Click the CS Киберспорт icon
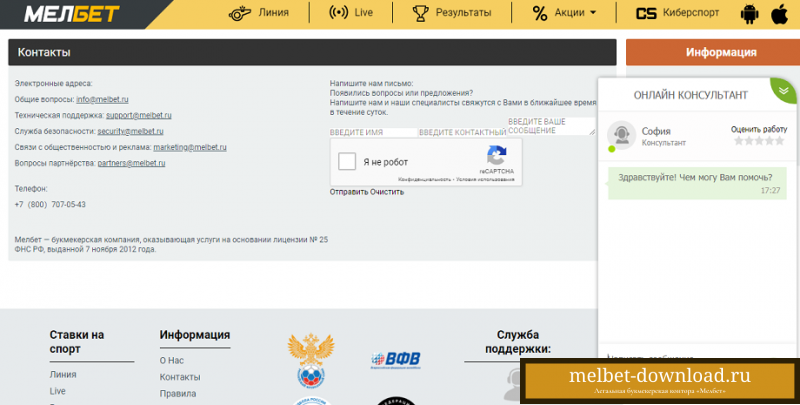The height and width of the screenshot is (405, 800). click(646, 13)
